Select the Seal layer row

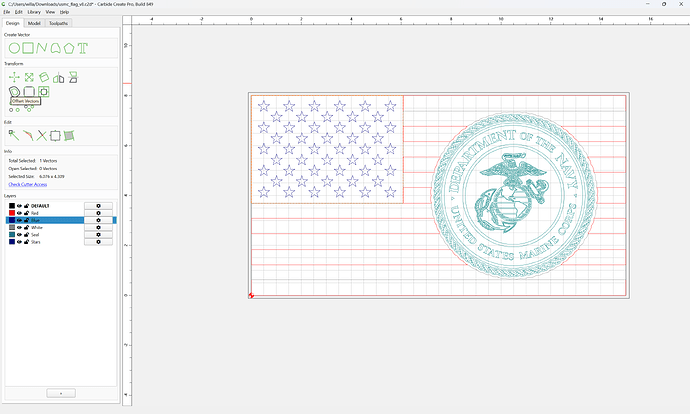(x=61, y=234)
